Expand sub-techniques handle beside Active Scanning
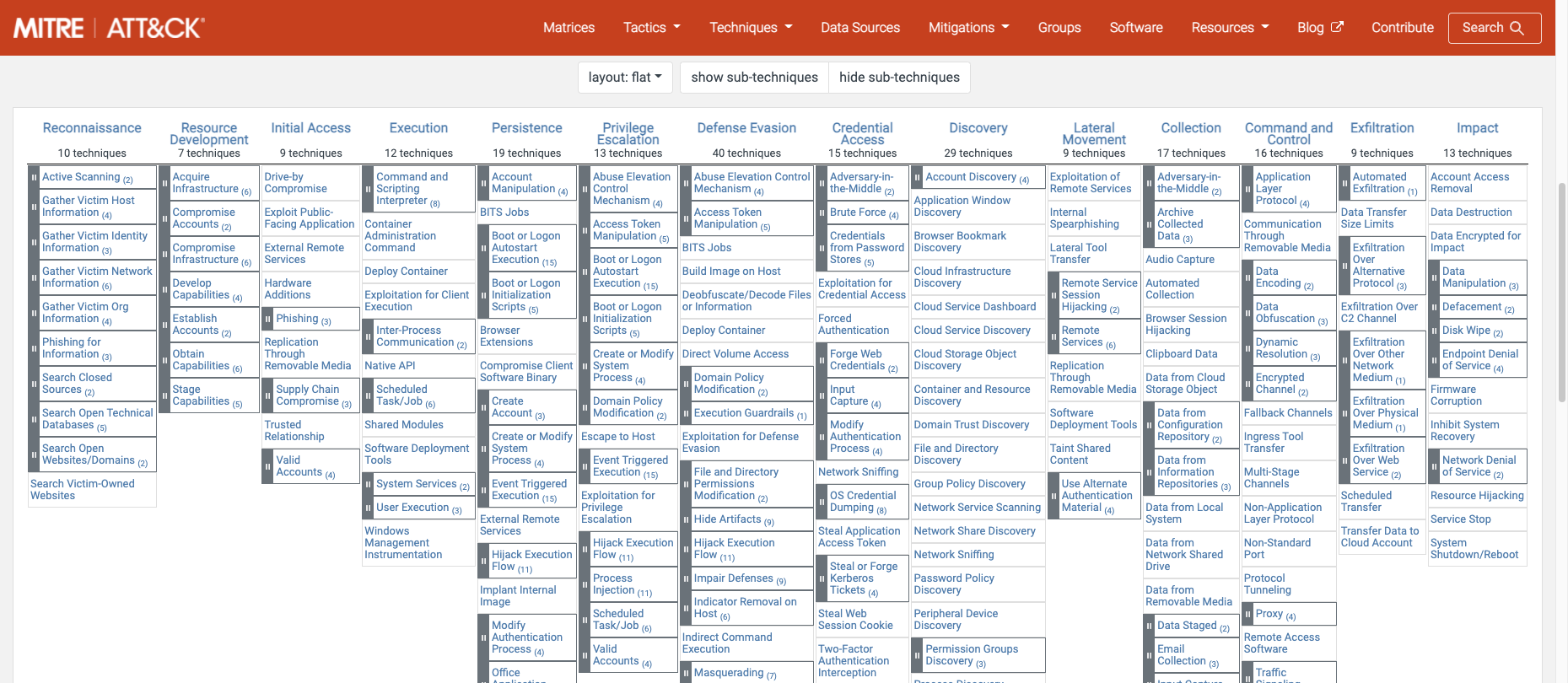This screenshot has width=1568, height=683. click(x=35, y=177)
